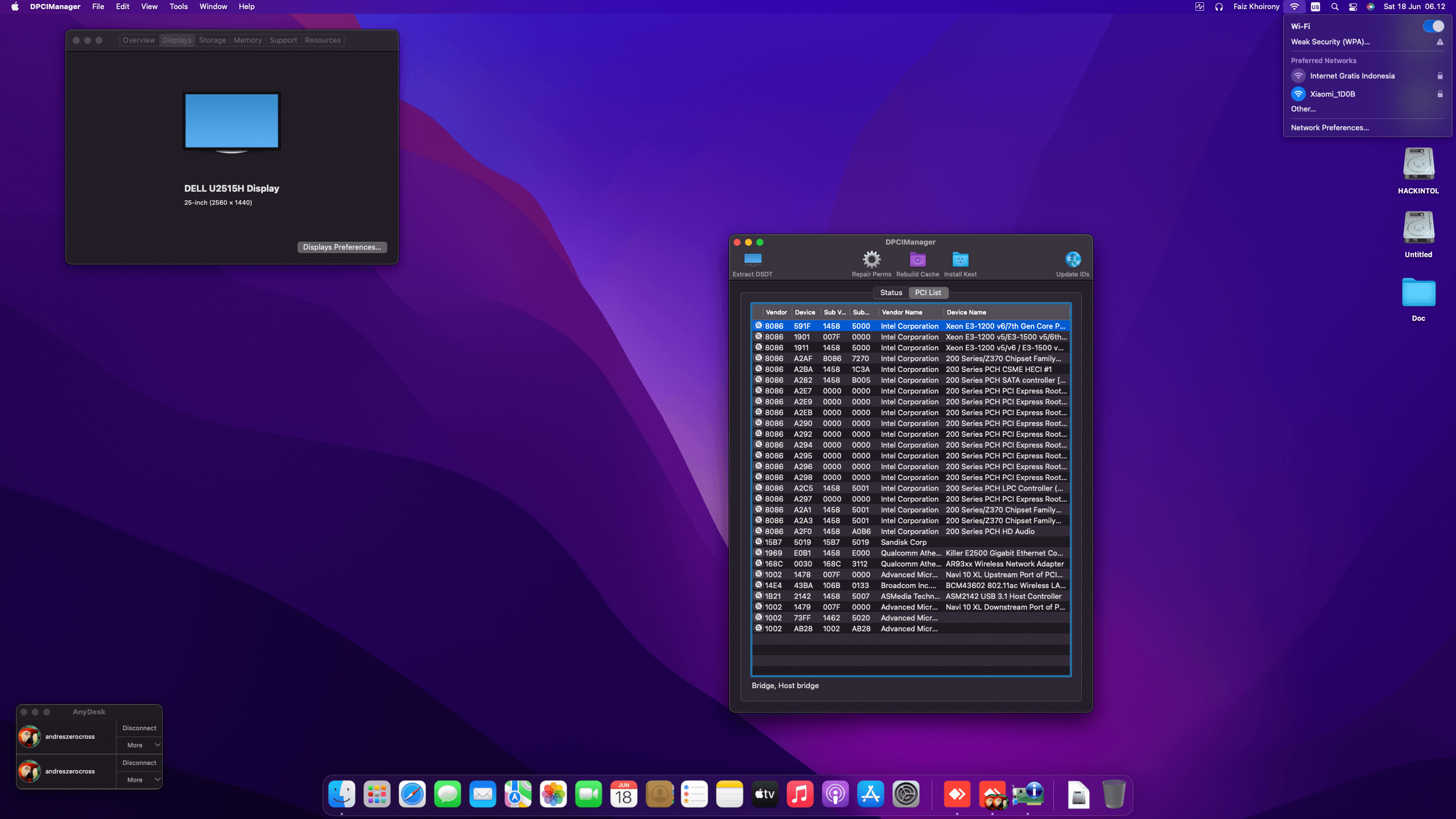
Task: Click the AnyDesk icon in the Dock
Action: [957, 794]
